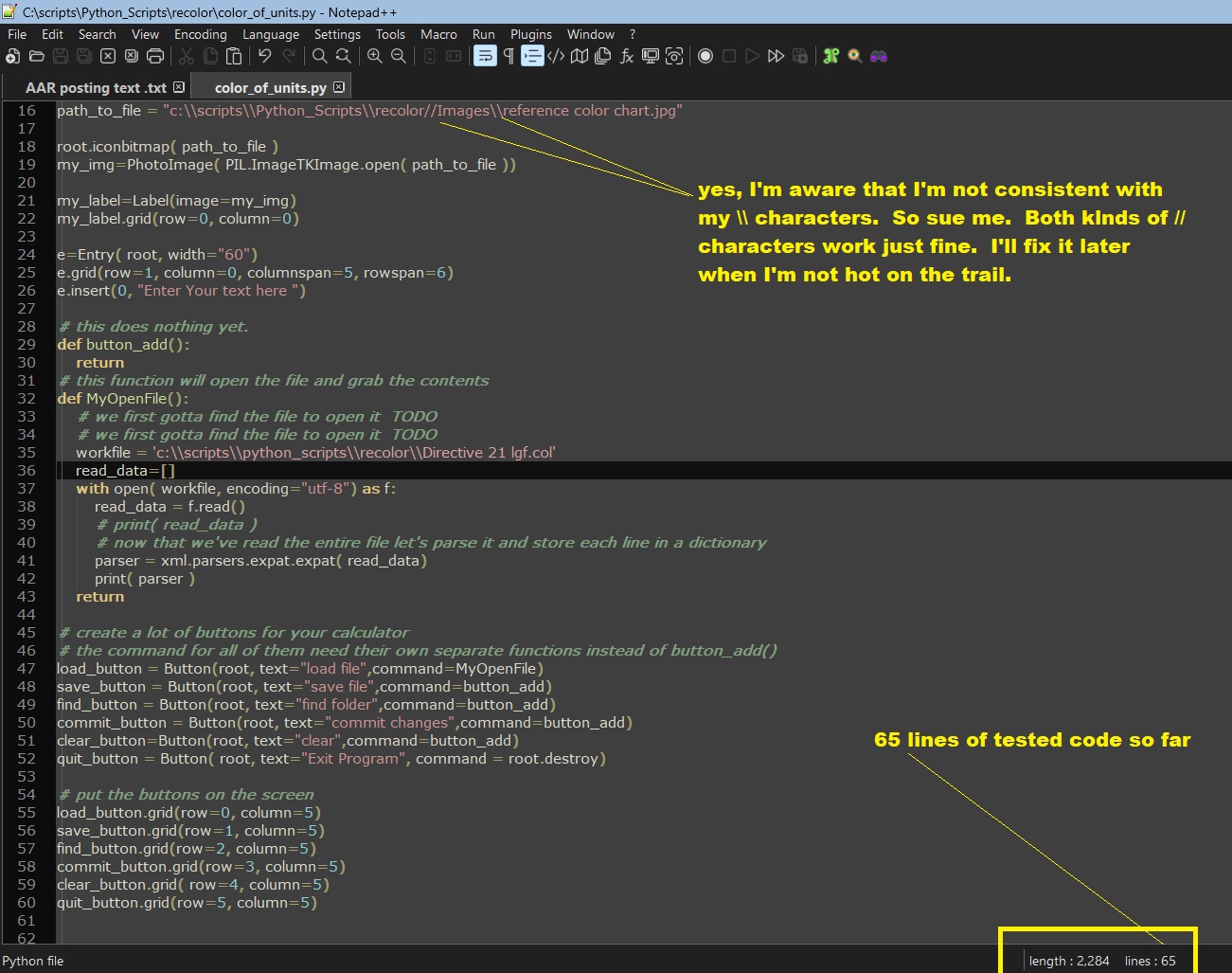Open the Document Map icon

click(580, 57)
